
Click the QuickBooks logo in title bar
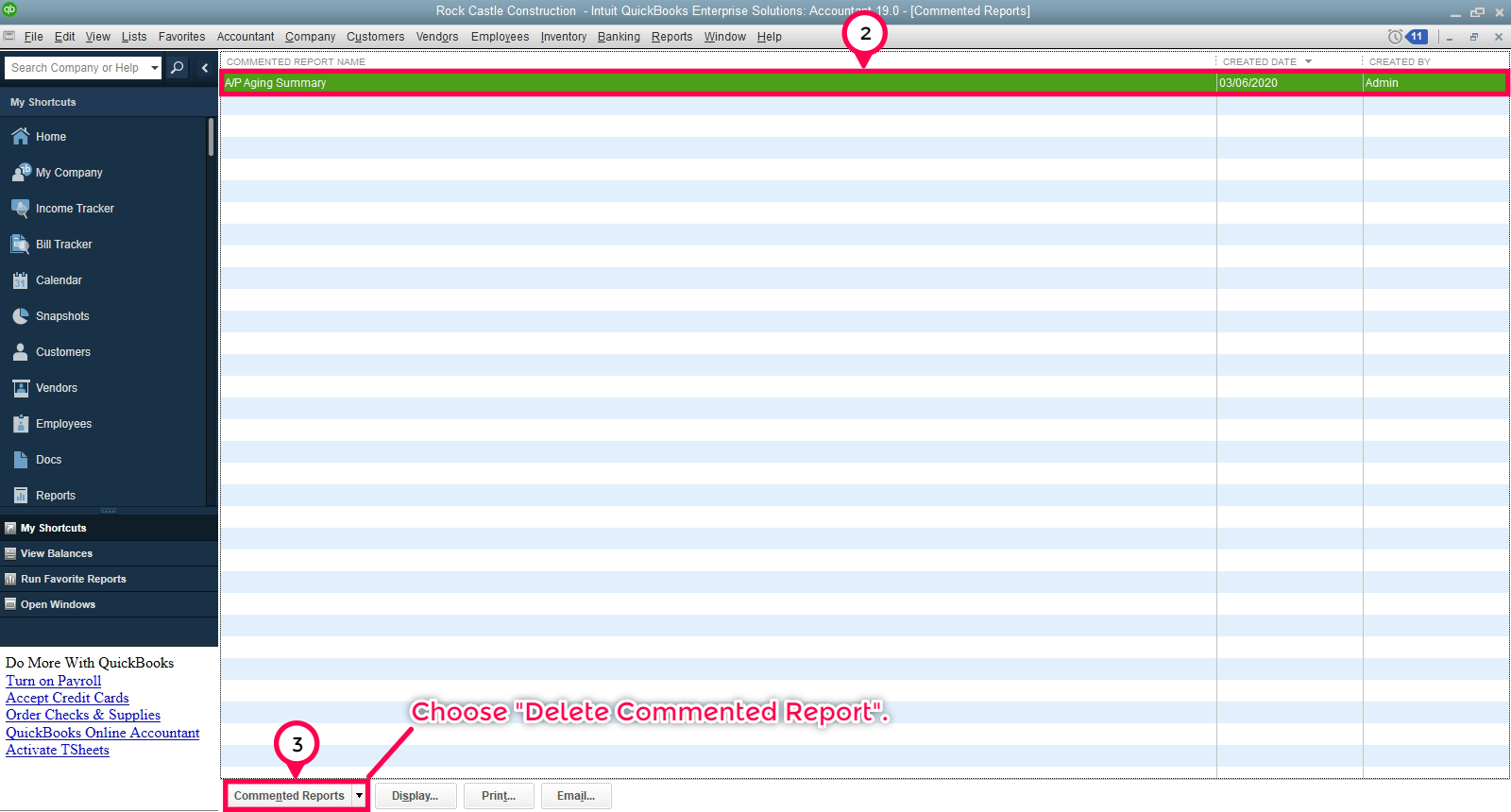click(9, 9)
